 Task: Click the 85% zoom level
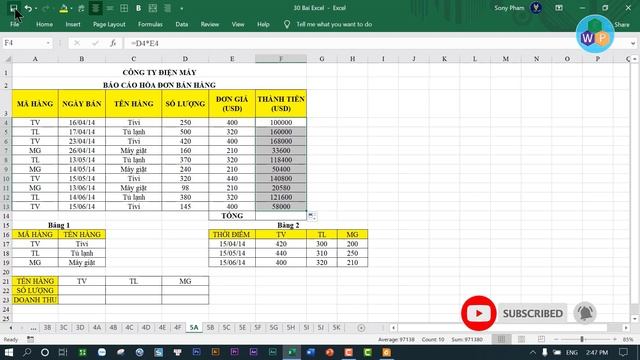coord(628,339)
